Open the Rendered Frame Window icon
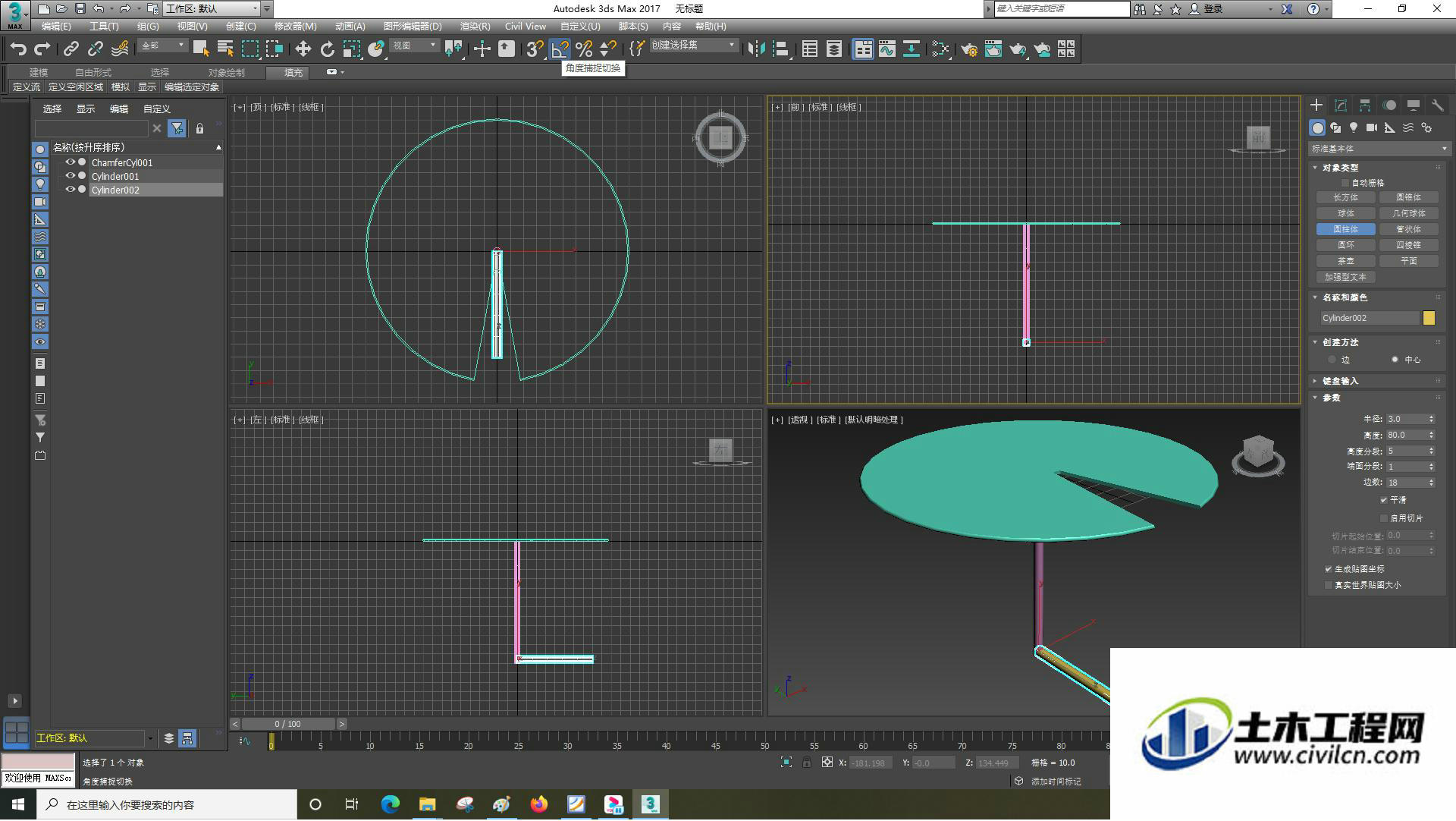 tap(993, 49)
